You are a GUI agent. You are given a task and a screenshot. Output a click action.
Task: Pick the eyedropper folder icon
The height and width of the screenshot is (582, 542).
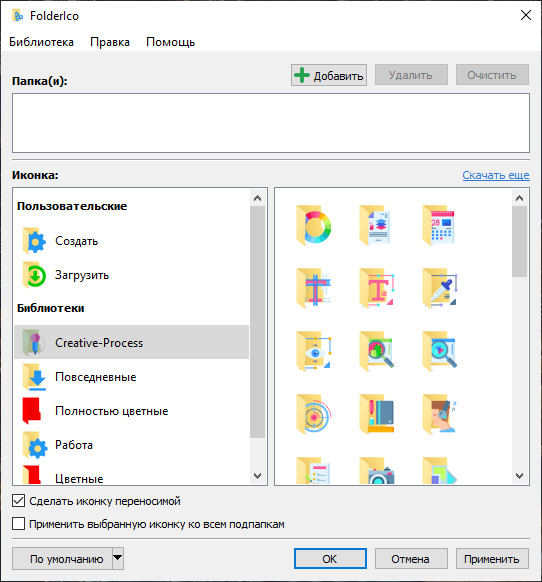pos(440,288)
